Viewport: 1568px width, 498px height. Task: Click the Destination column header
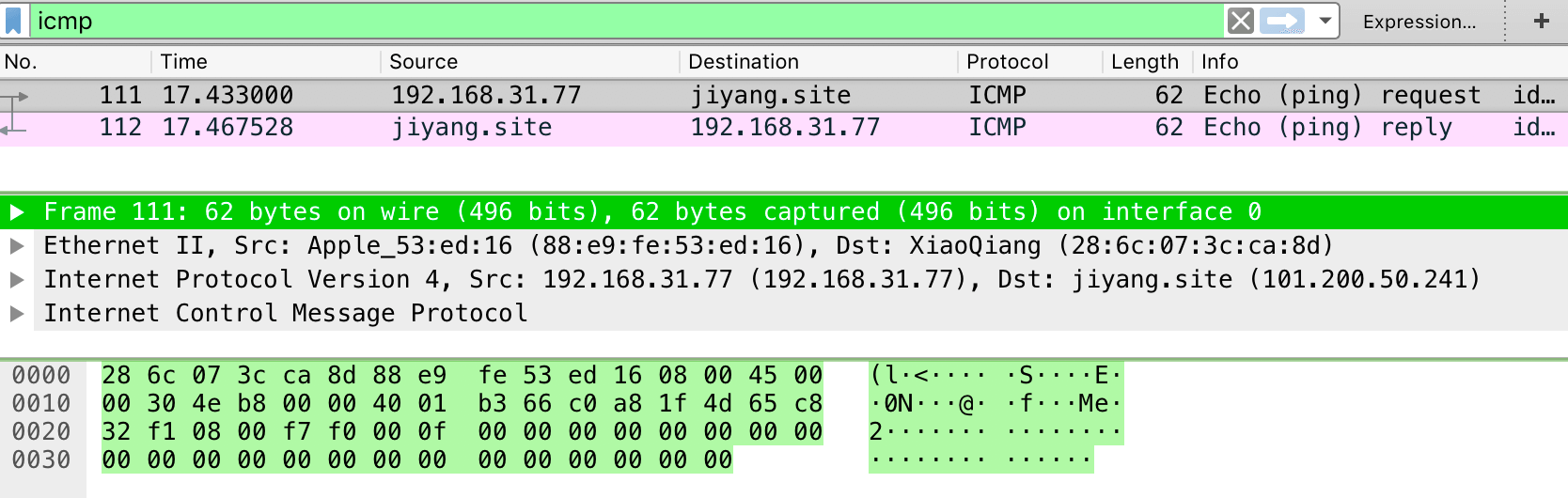(818, 62)
